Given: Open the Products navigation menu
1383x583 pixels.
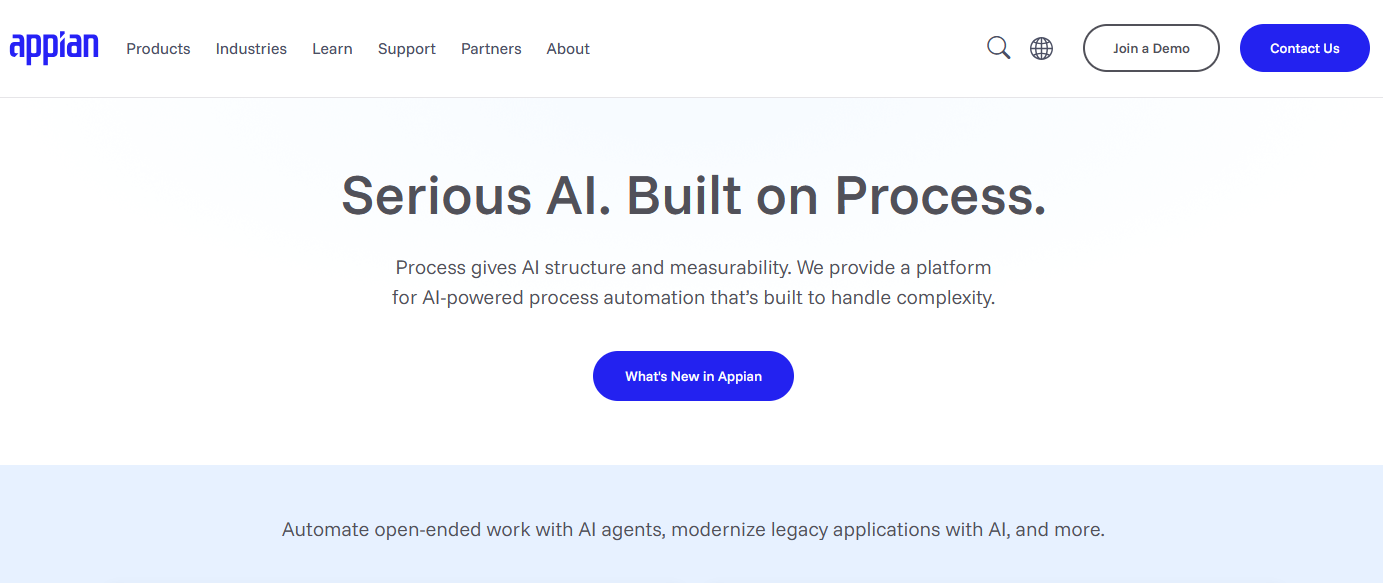Looking at the screenshot, I should 158,49.
